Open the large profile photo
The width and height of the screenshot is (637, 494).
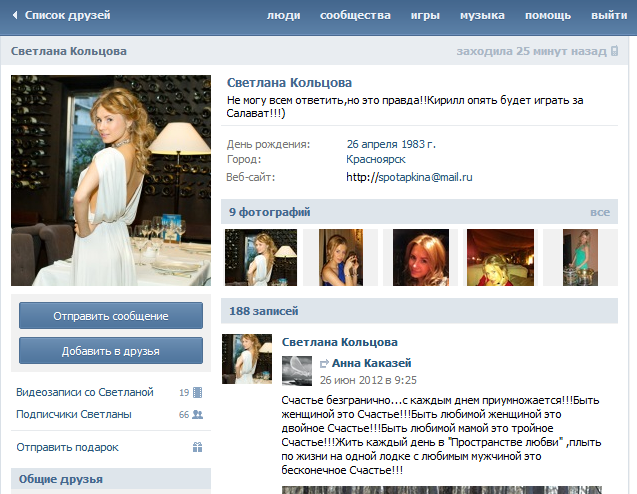(x=111, y=178)
